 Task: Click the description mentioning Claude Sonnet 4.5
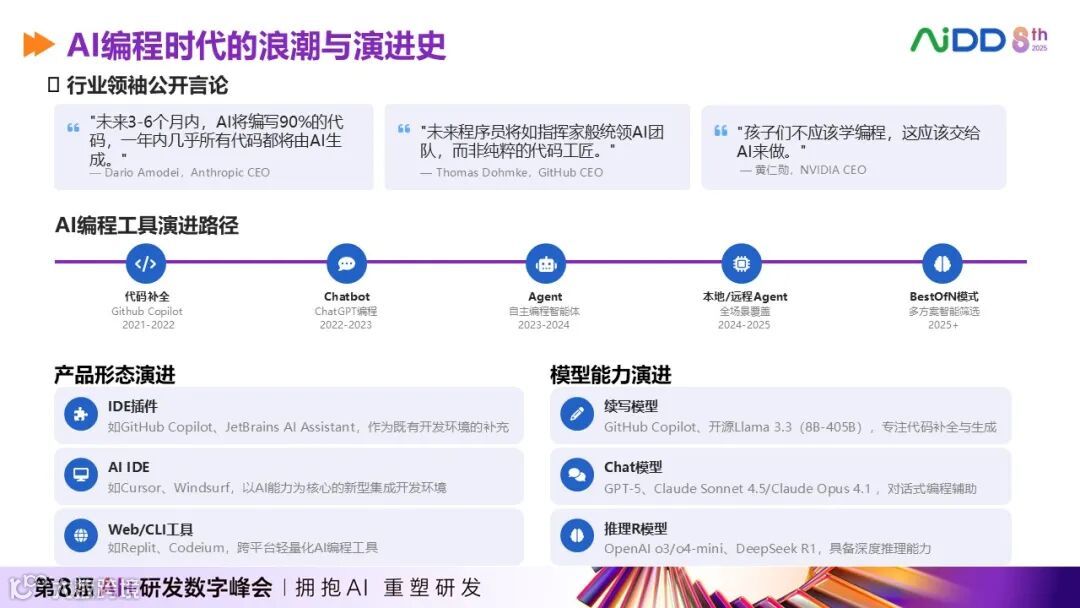pos(790,488)
